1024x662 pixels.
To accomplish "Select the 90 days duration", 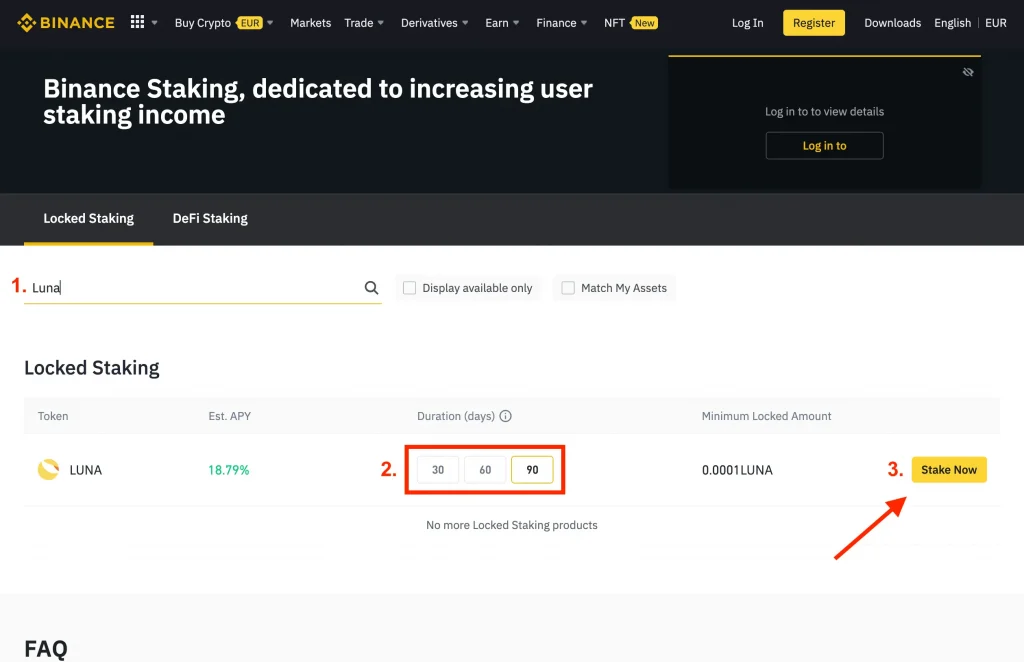I will pos(532,470).
